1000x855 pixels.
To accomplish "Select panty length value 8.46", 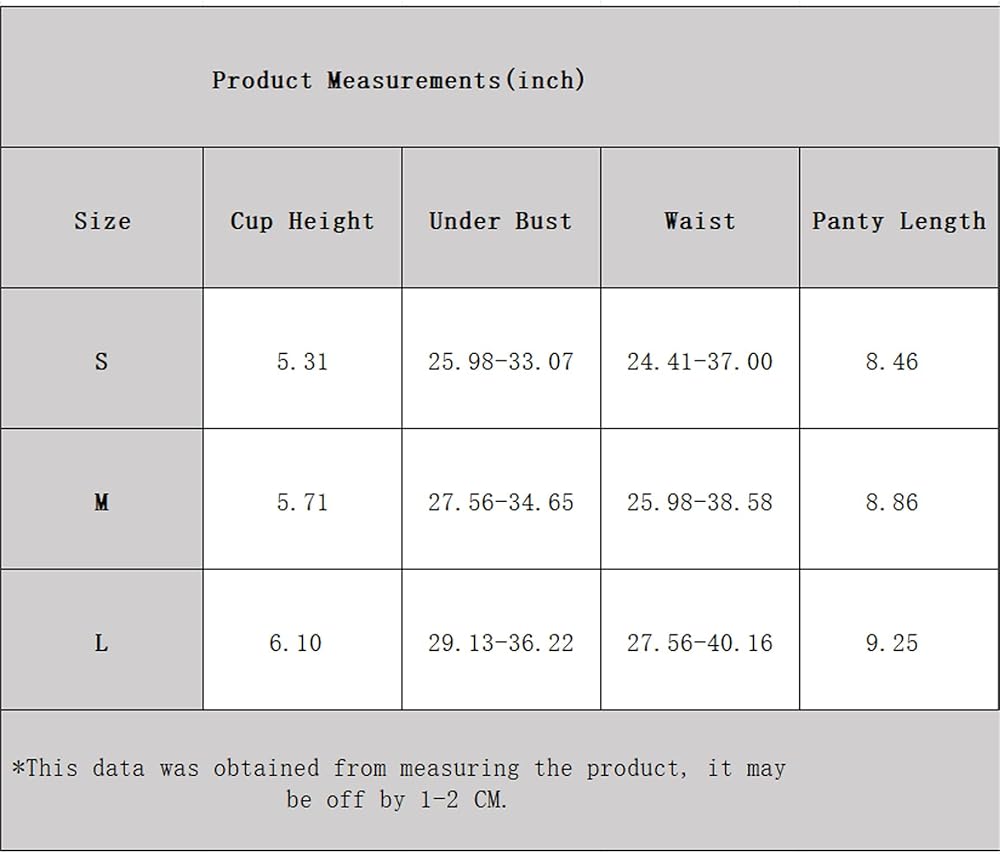I will click(x=892, y=361).
